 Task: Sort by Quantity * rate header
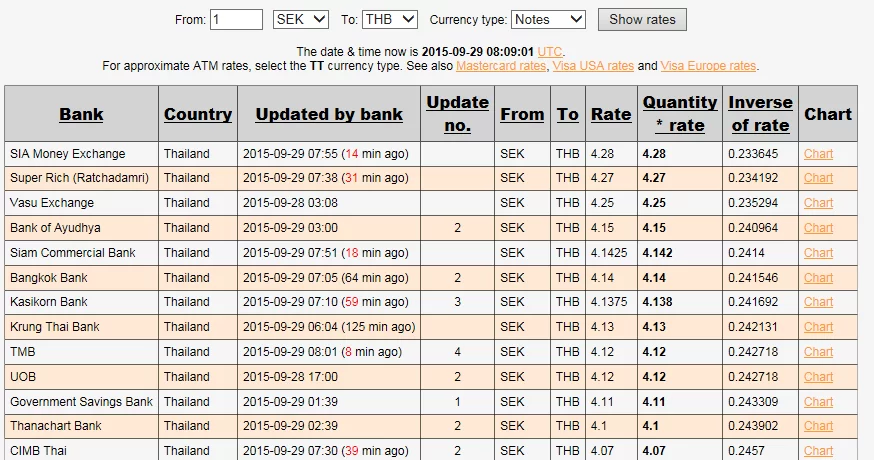point(680,114)
